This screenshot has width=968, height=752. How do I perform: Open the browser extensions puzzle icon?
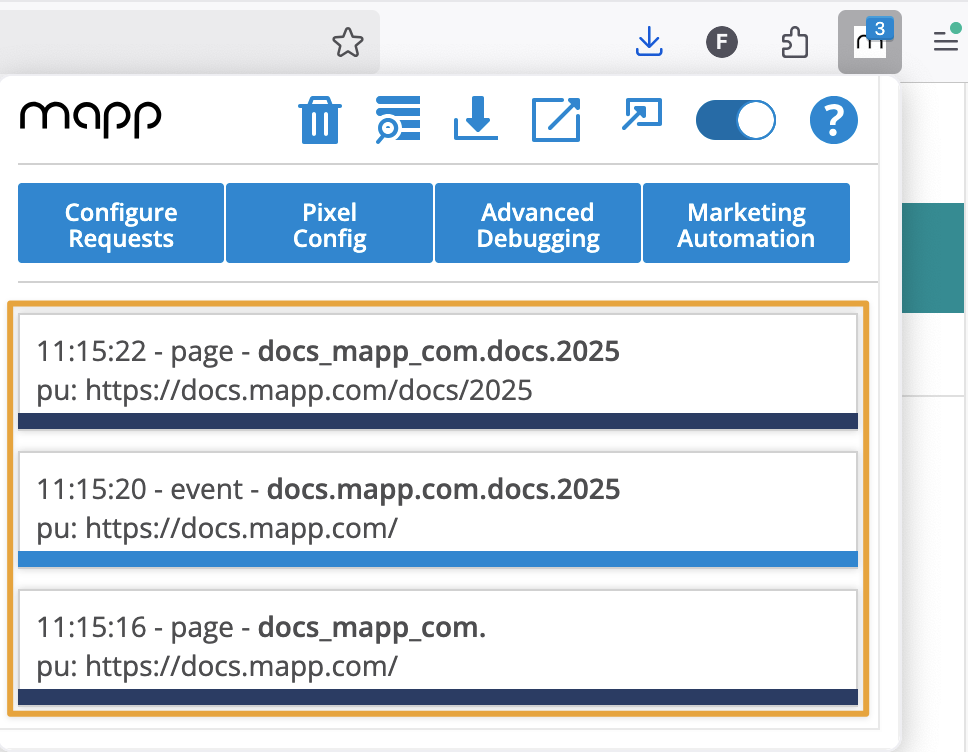[x=795, y=43]
